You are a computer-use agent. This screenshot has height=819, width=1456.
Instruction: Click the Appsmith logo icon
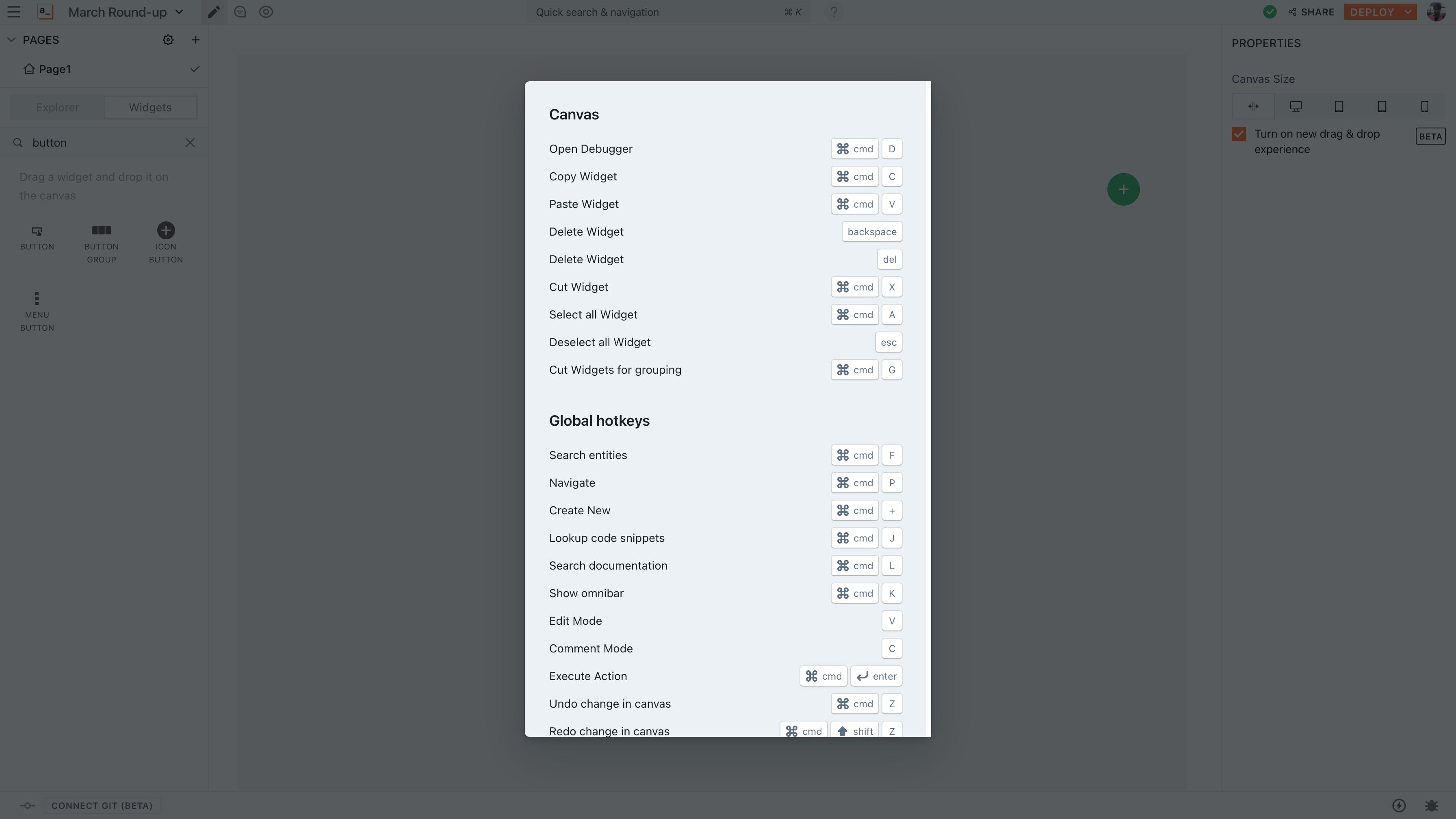(x=45, y=12)
